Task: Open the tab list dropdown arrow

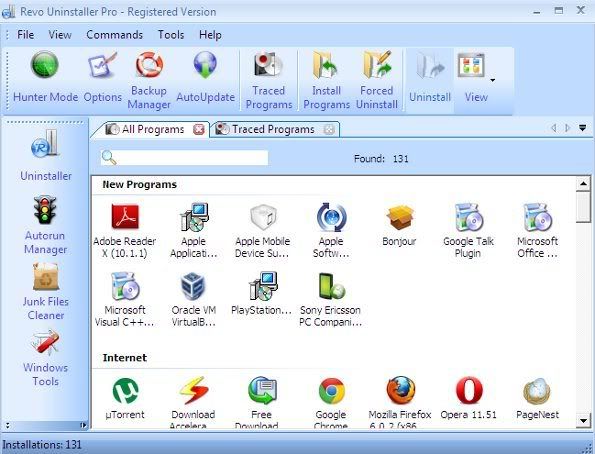Action: point(582,128)
